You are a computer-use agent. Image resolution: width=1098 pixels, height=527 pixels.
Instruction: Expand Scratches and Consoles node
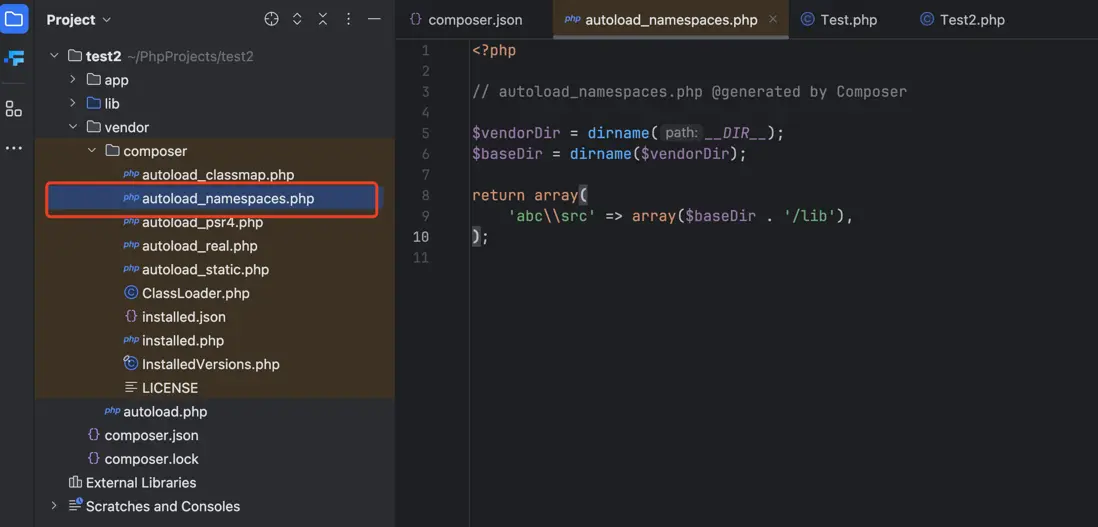(x=54, y=506)
